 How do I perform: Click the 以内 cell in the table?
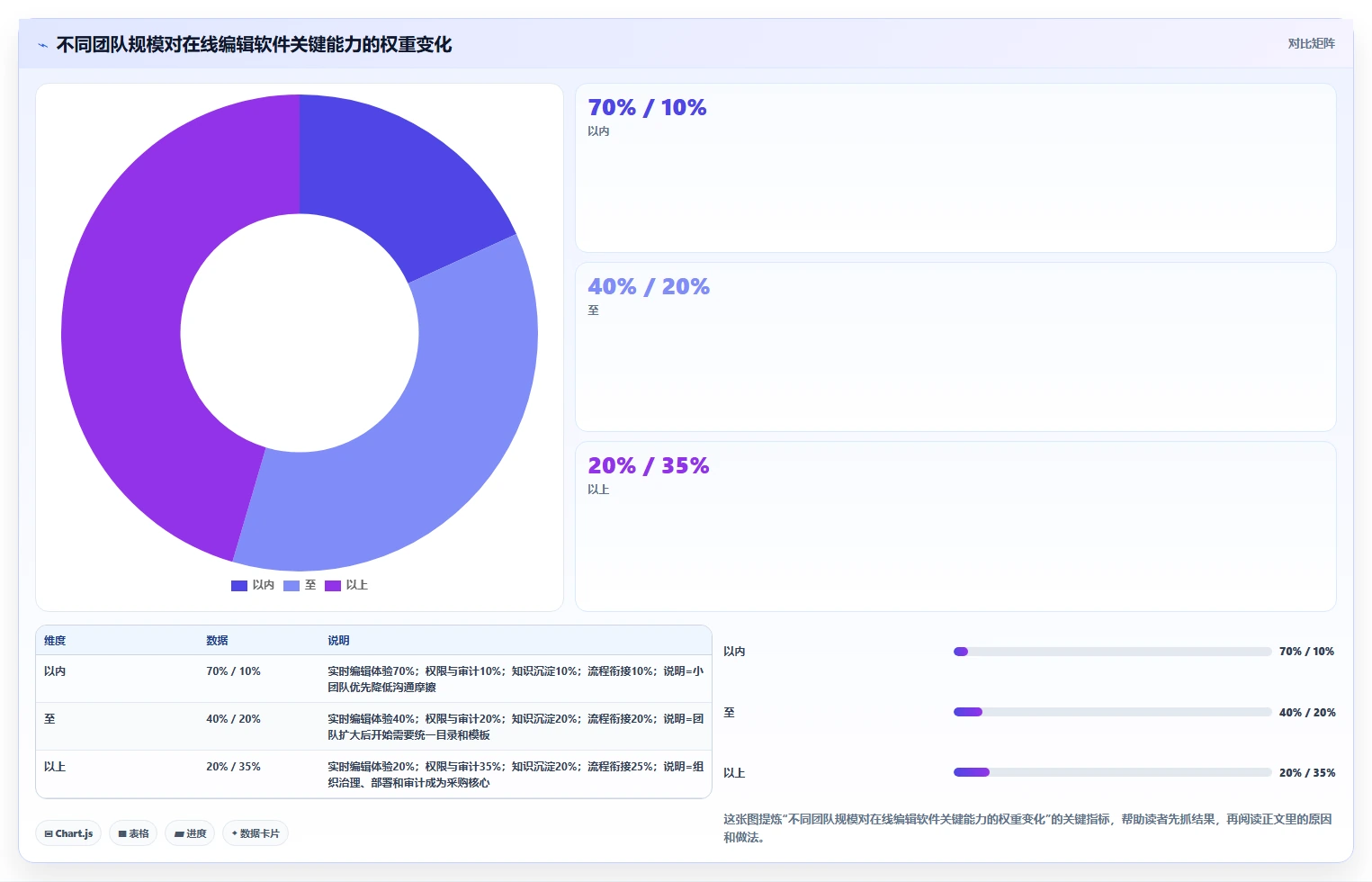tap(55, 671)
